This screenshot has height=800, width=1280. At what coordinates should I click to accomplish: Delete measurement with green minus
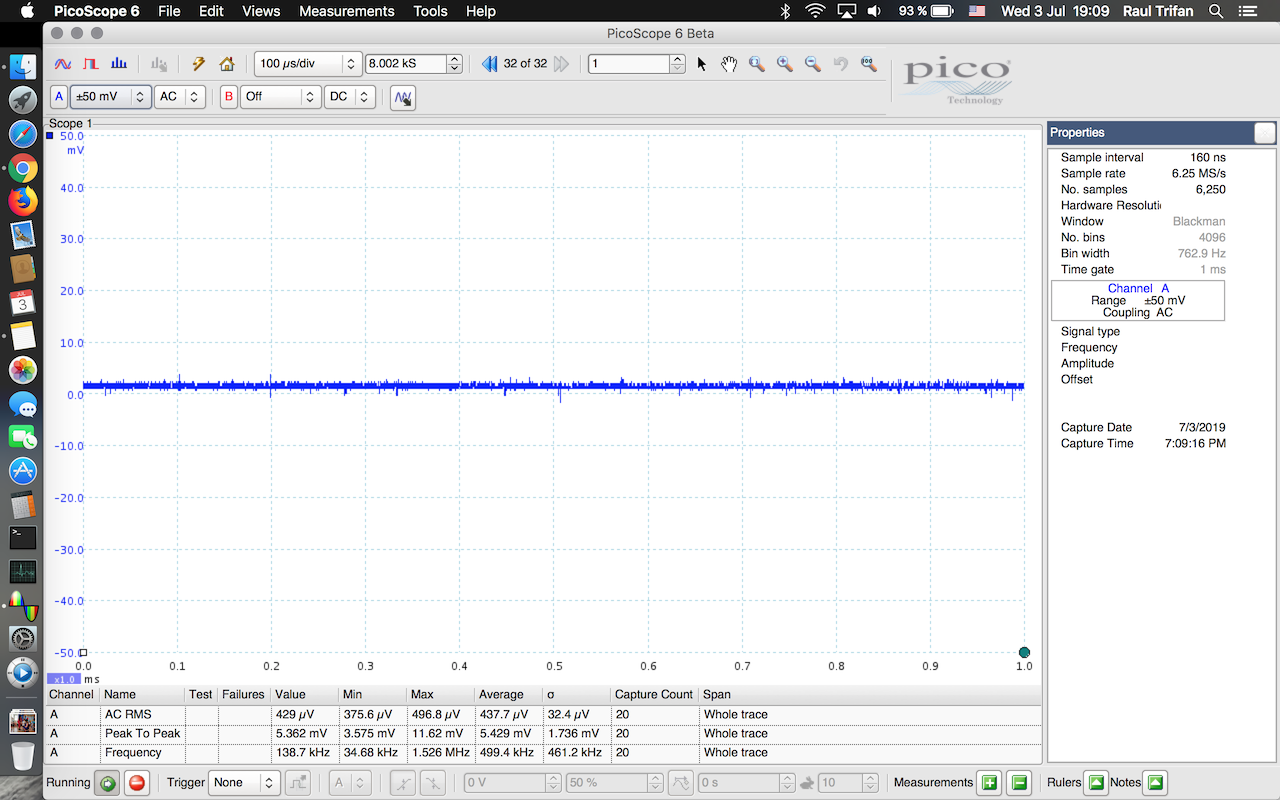click(1019, 783)
